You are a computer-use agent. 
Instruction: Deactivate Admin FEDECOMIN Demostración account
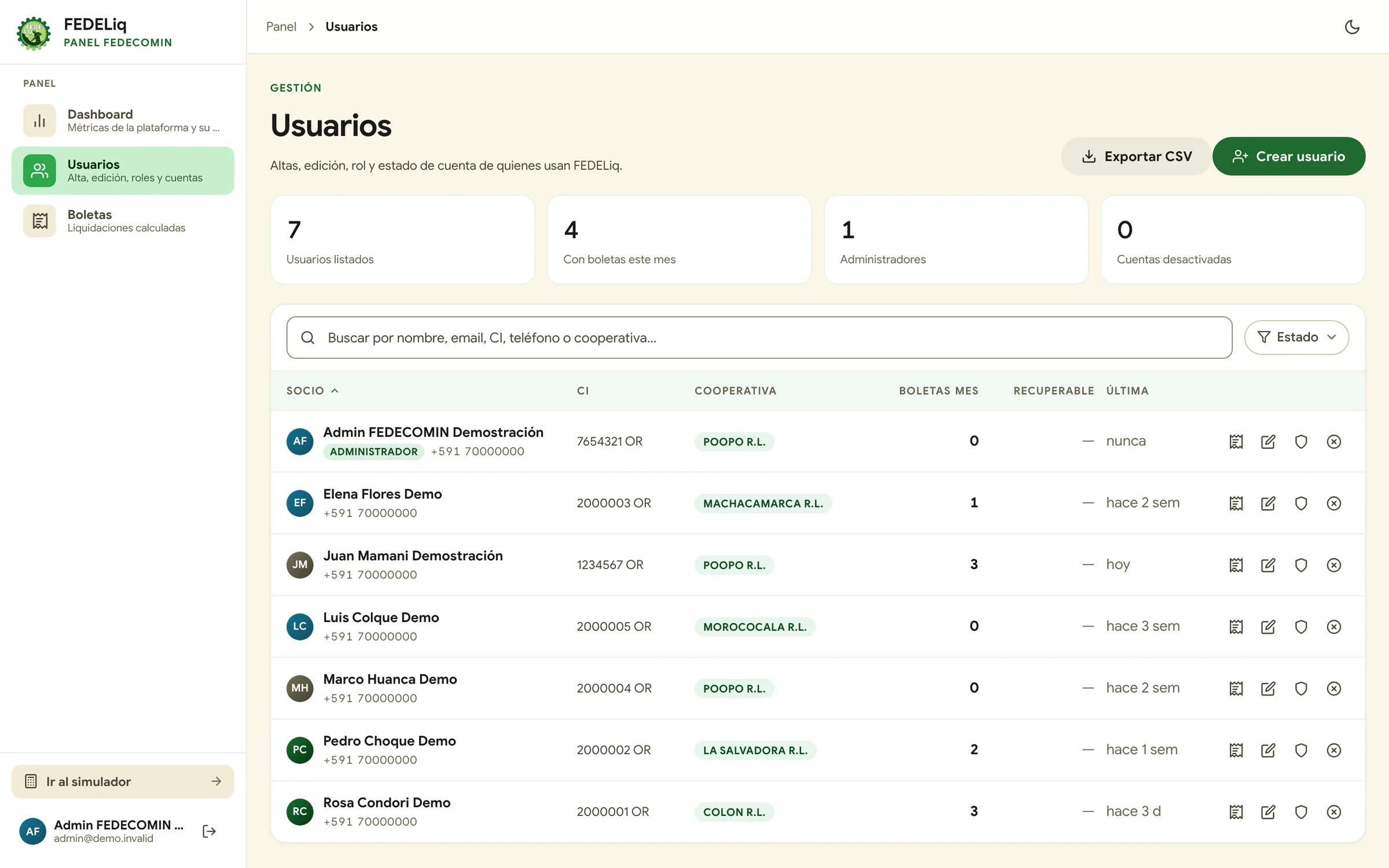[x=1334, y=442]
